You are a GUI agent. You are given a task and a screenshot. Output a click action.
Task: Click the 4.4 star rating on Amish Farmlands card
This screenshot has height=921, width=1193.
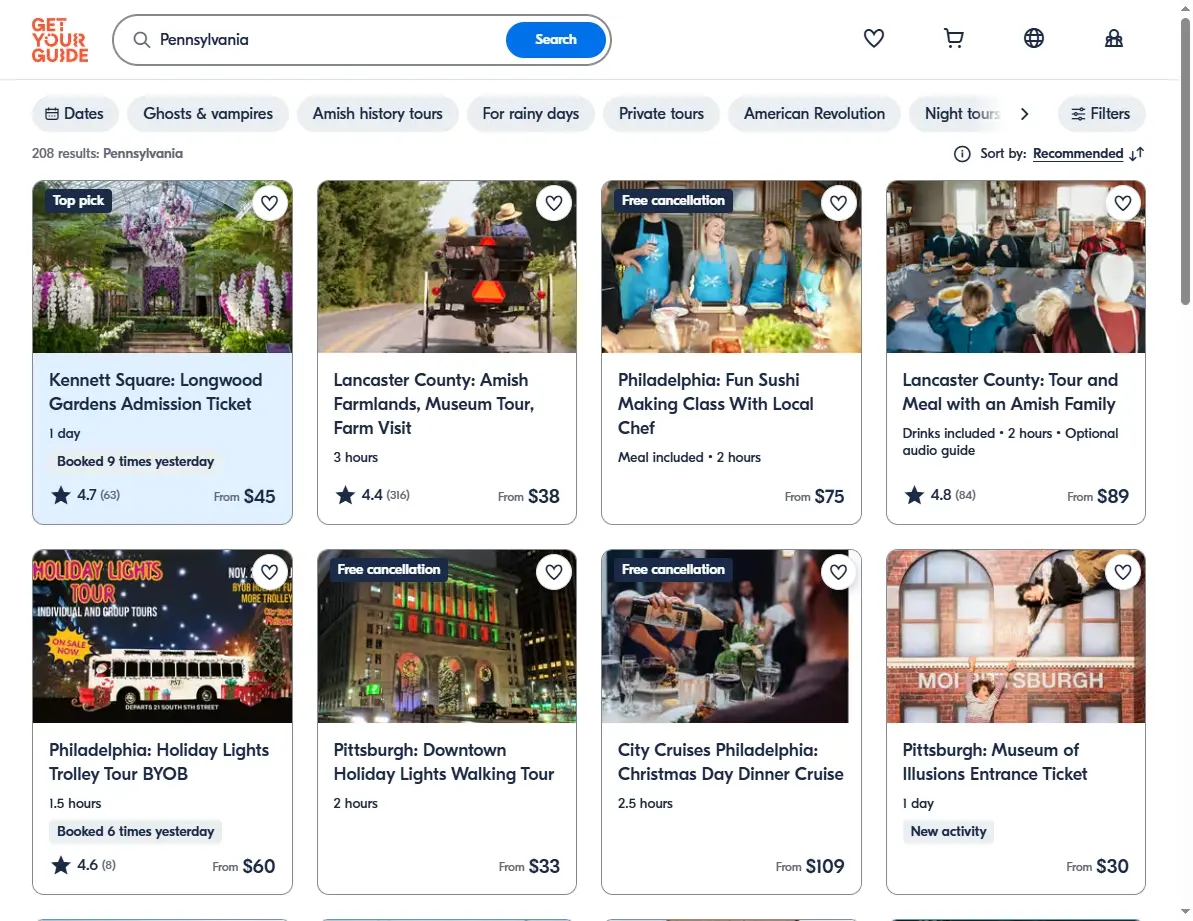pyautogui.click(x=372, y=495)
